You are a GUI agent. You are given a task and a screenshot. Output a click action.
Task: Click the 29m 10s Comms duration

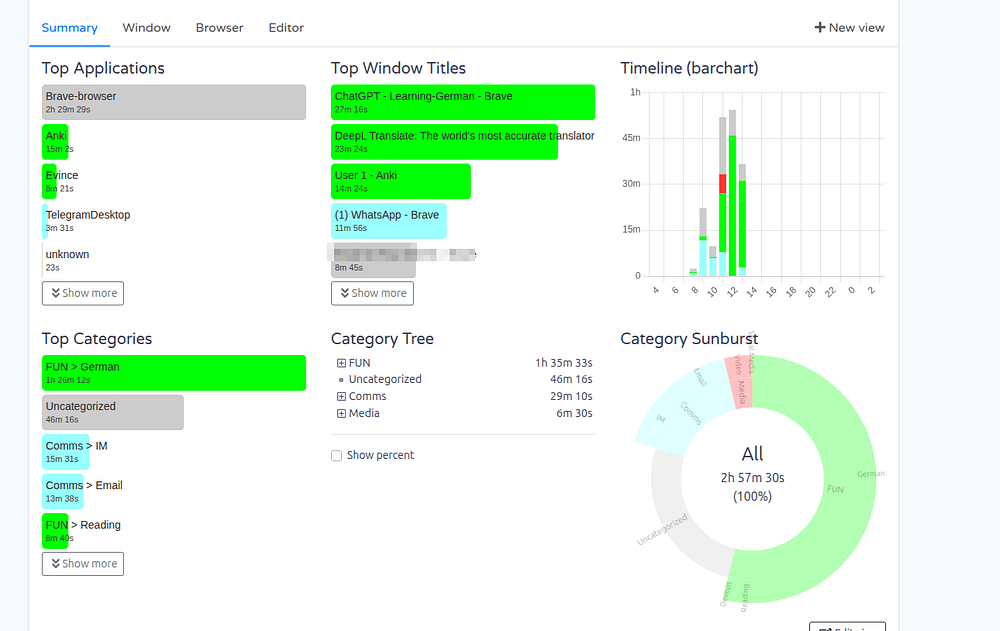[x=571, y=396]
